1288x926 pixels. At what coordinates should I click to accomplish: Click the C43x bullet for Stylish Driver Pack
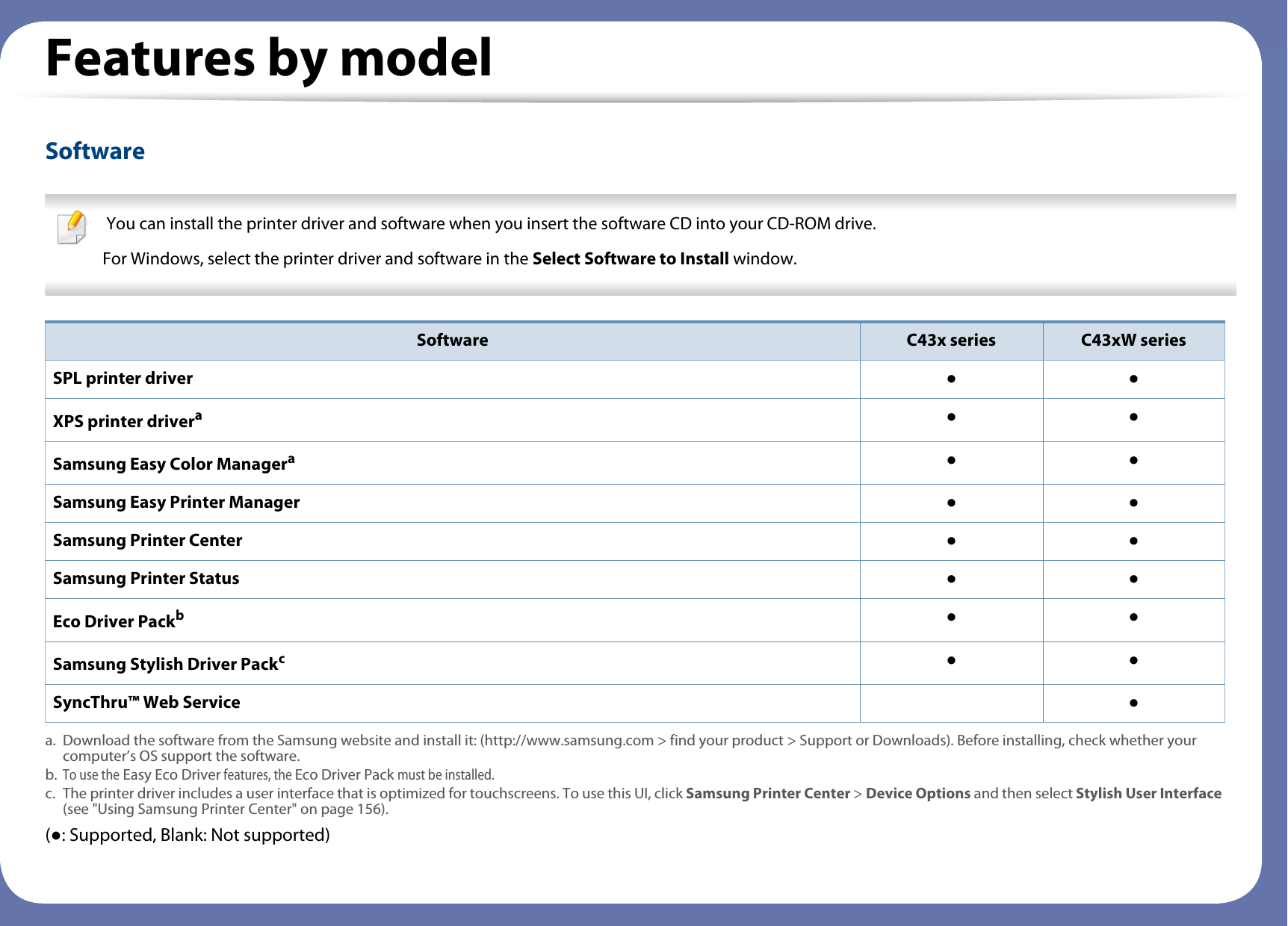click(x=951, y=660)
